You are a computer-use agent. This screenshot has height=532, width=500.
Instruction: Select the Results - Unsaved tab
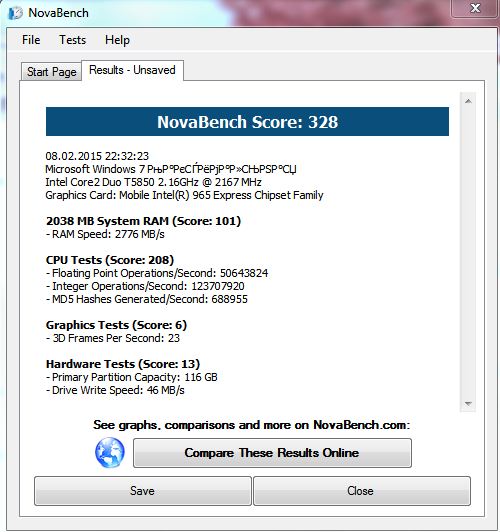coord(132,70)
